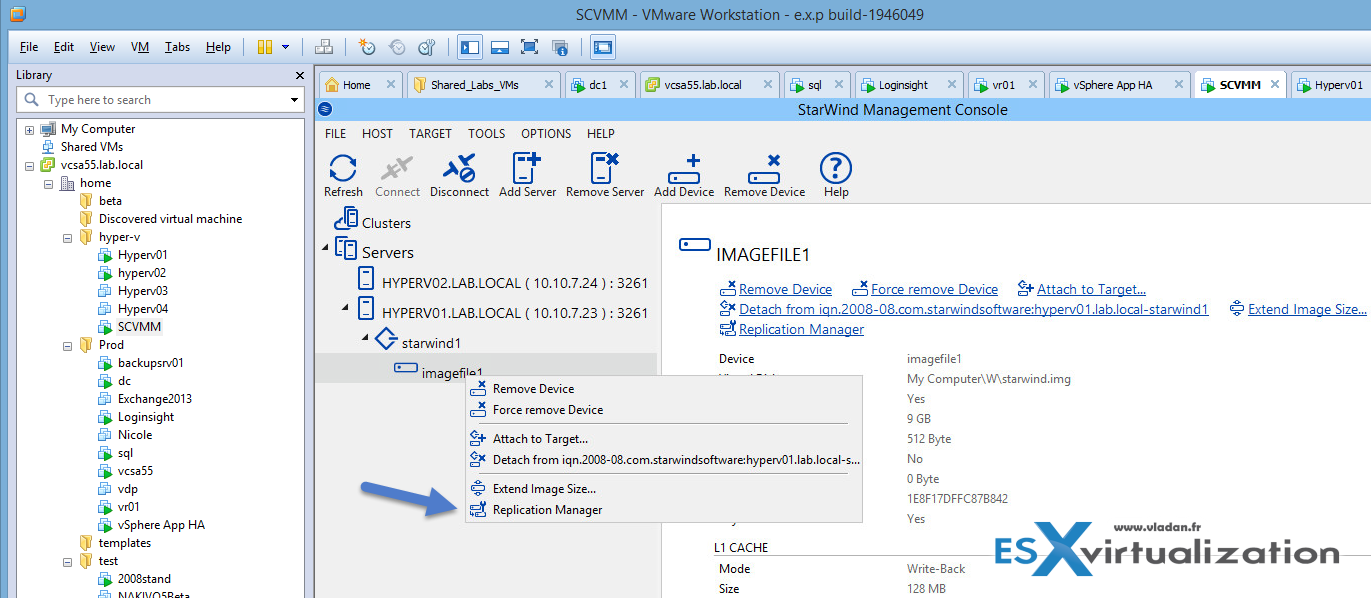Viewport: 1371px width, 598px height.
Task: Select Exchange2013 VM in Library
Action: [x=154, y=399]
